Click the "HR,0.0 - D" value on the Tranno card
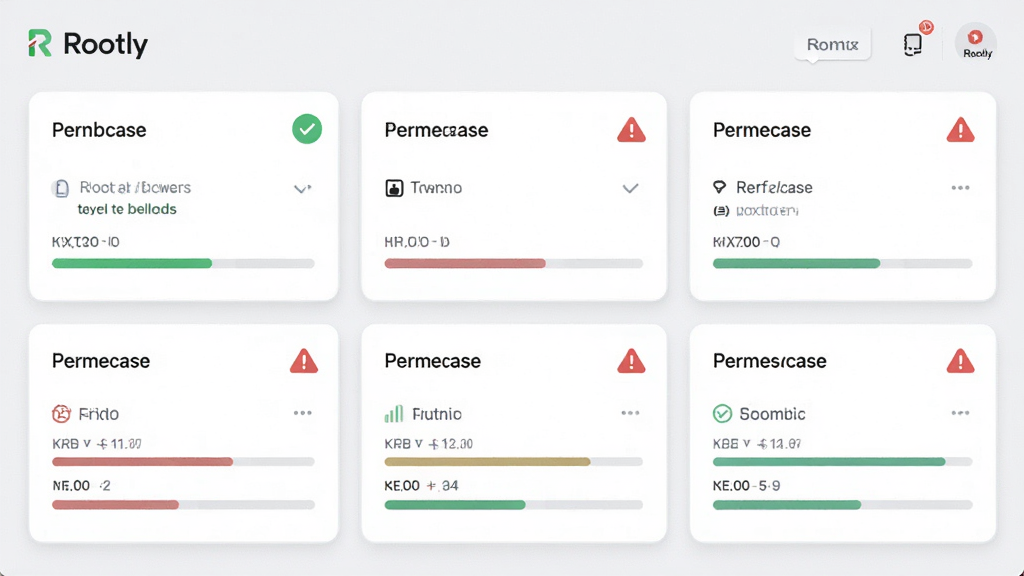Viewport: 1024px width, 576px height. tap(417, 242)
